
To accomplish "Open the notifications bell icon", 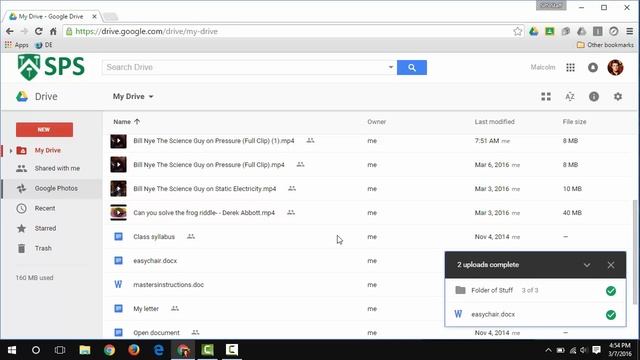I will tap(593, 68).
